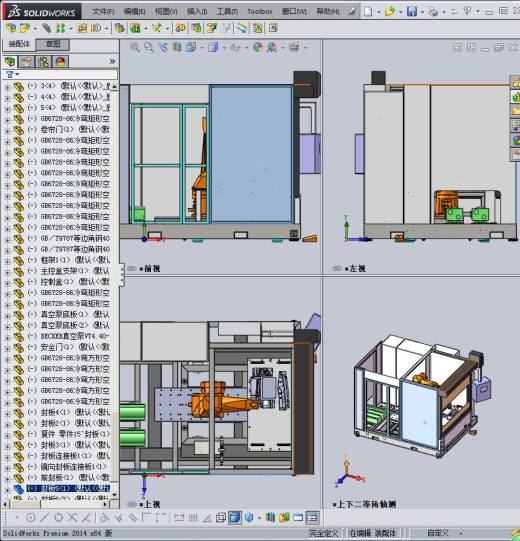Viewport: 520px width, 541px height.
Task: Click the Assembly Features icon
Action: [x=135, y=28]
